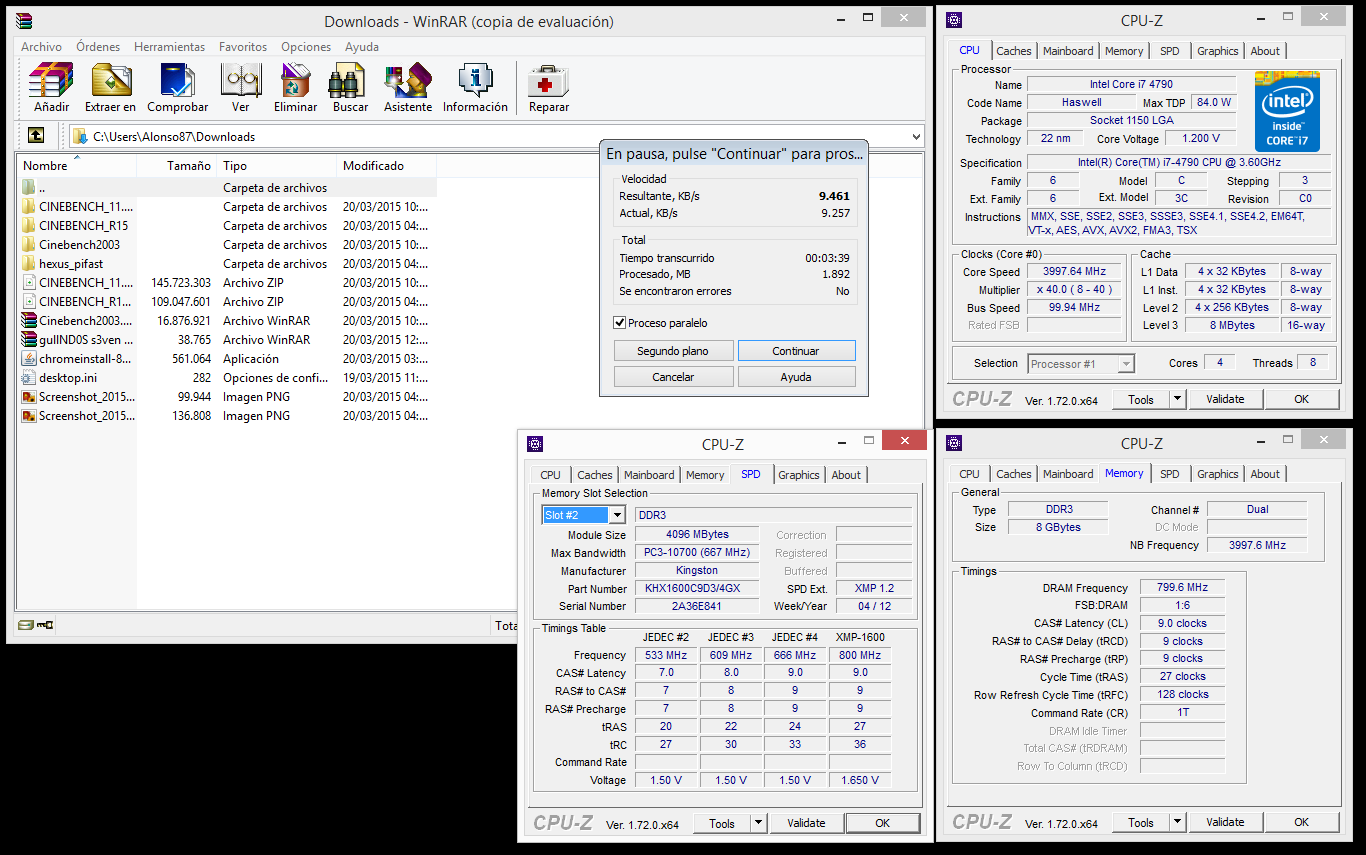
Task: Open the Favoritos menu
Action: (243, 47)
